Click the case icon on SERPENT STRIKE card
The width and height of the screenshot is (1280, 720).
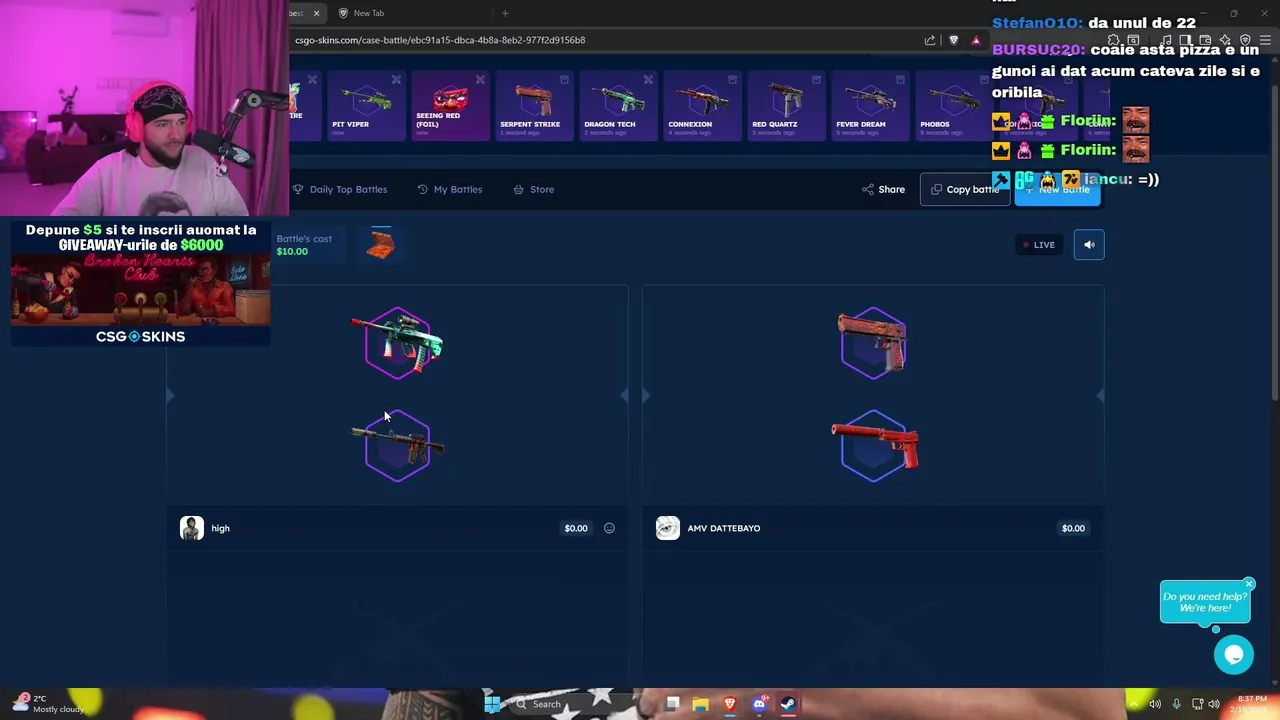pyautogui.click(x=564, y=80)
